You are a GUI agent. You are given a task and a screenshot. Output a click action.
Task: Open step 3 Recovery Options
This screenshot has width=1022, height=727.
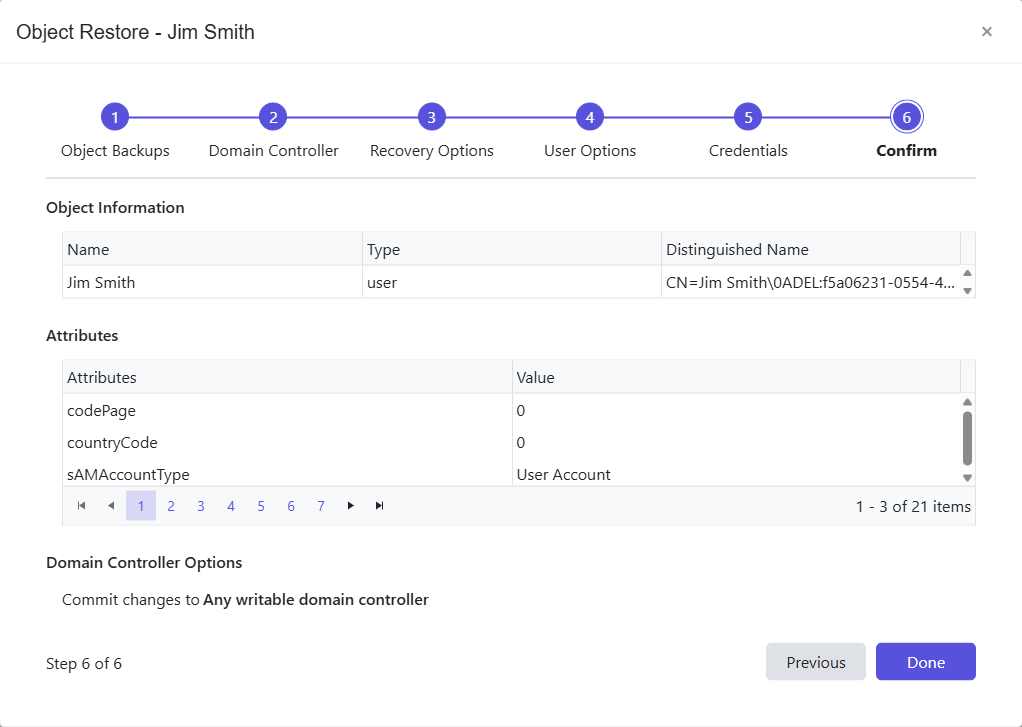431,116
